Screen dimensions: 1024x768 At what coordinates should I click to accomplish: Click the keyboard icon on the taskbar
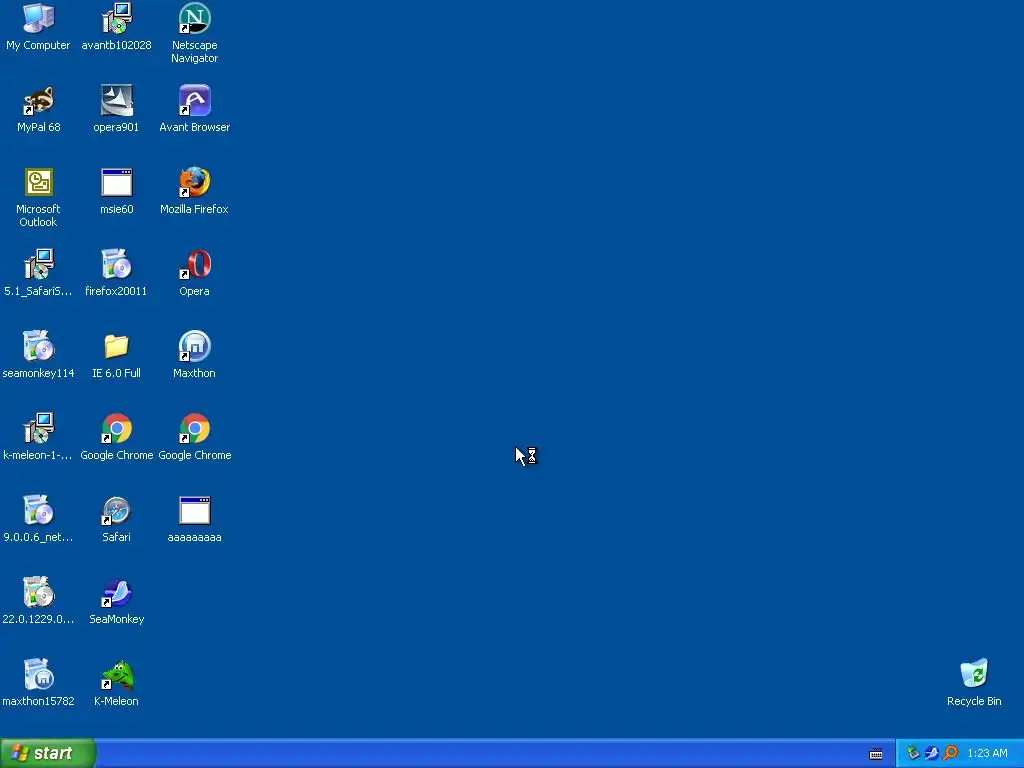tap(876, 754)
